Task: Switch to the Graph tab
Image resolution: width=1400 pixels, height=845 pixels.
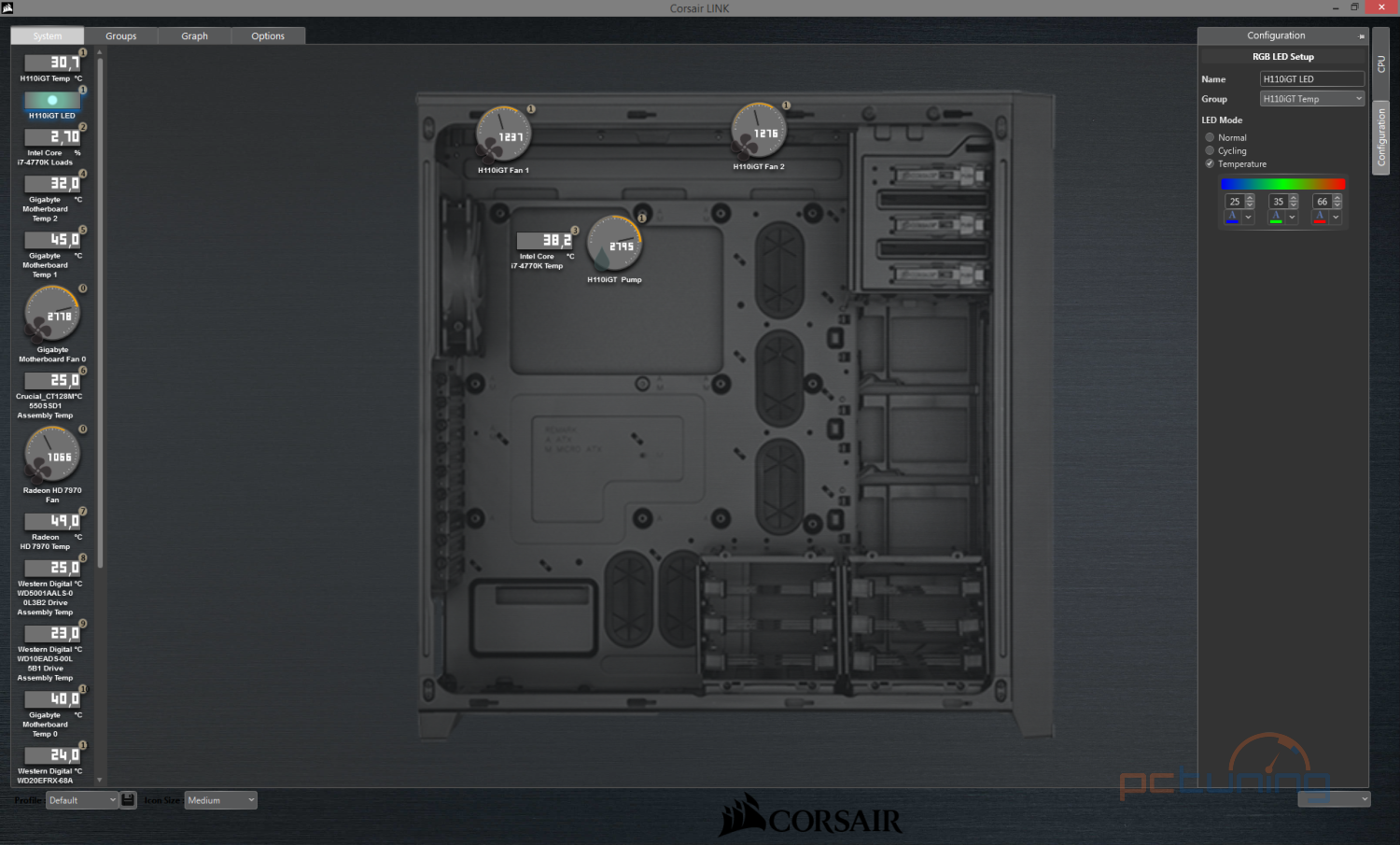Action: pos(195,35)
